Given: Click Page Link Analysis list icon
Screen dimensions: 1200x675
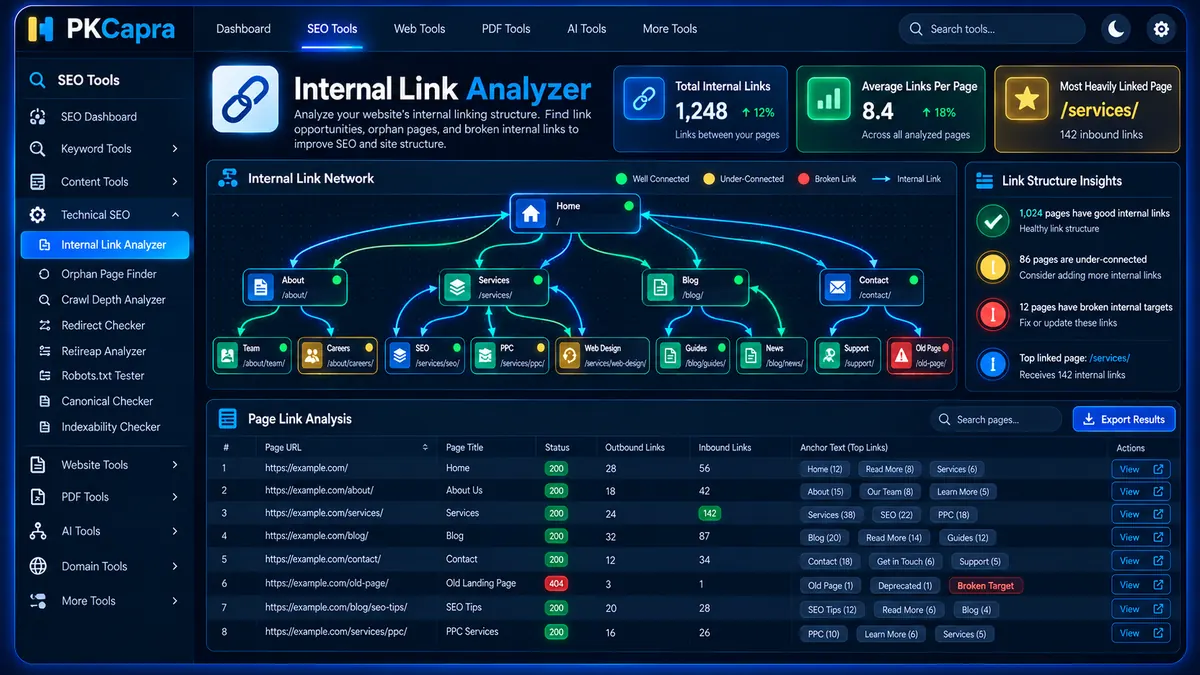Looking at the screenshot, I should tap(228, 419).
